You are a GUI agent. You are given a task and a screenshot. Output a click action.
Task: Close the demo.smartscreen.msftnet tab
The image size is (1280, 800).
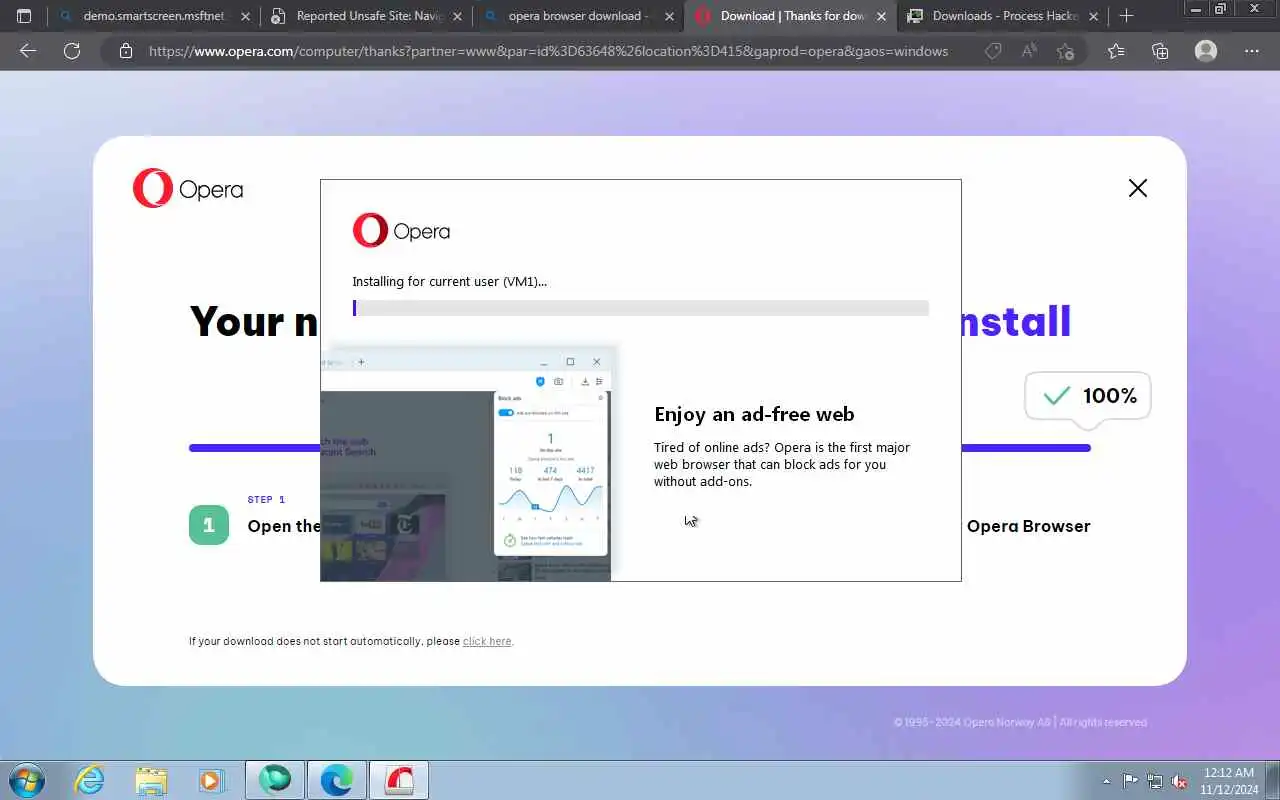(x=245, y=16)
